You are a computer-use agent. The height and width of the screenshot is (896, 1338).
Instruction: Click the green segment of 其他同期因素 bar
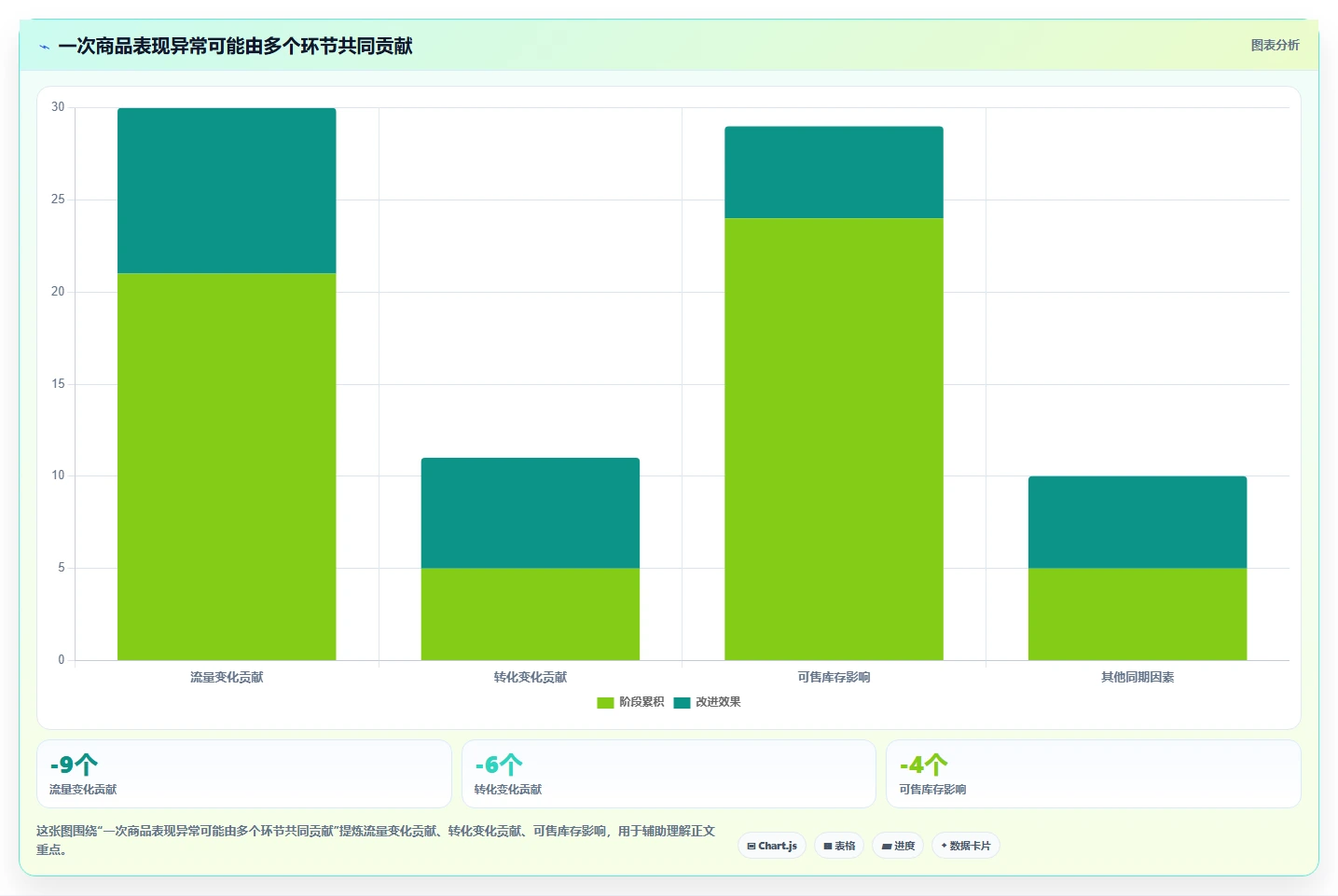[x=1138, y=613]
